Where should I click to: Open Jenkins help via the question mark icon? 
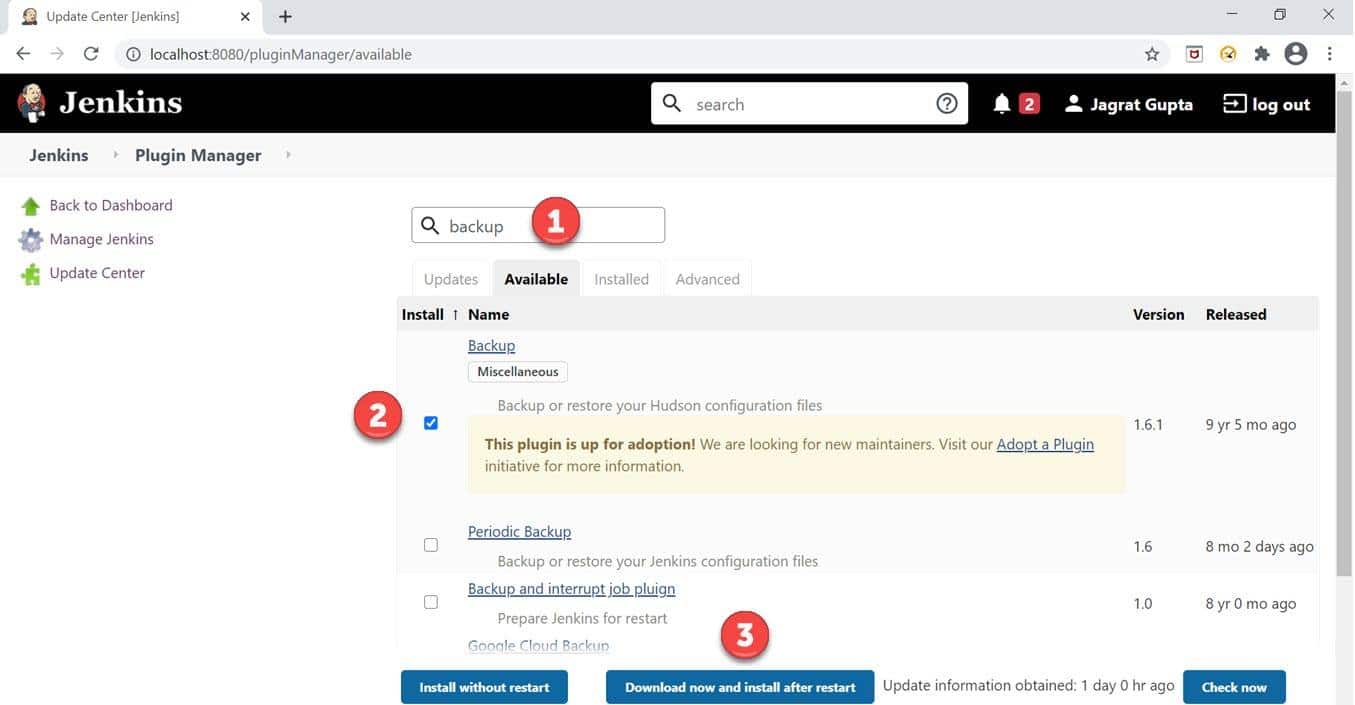pos(946,102)
